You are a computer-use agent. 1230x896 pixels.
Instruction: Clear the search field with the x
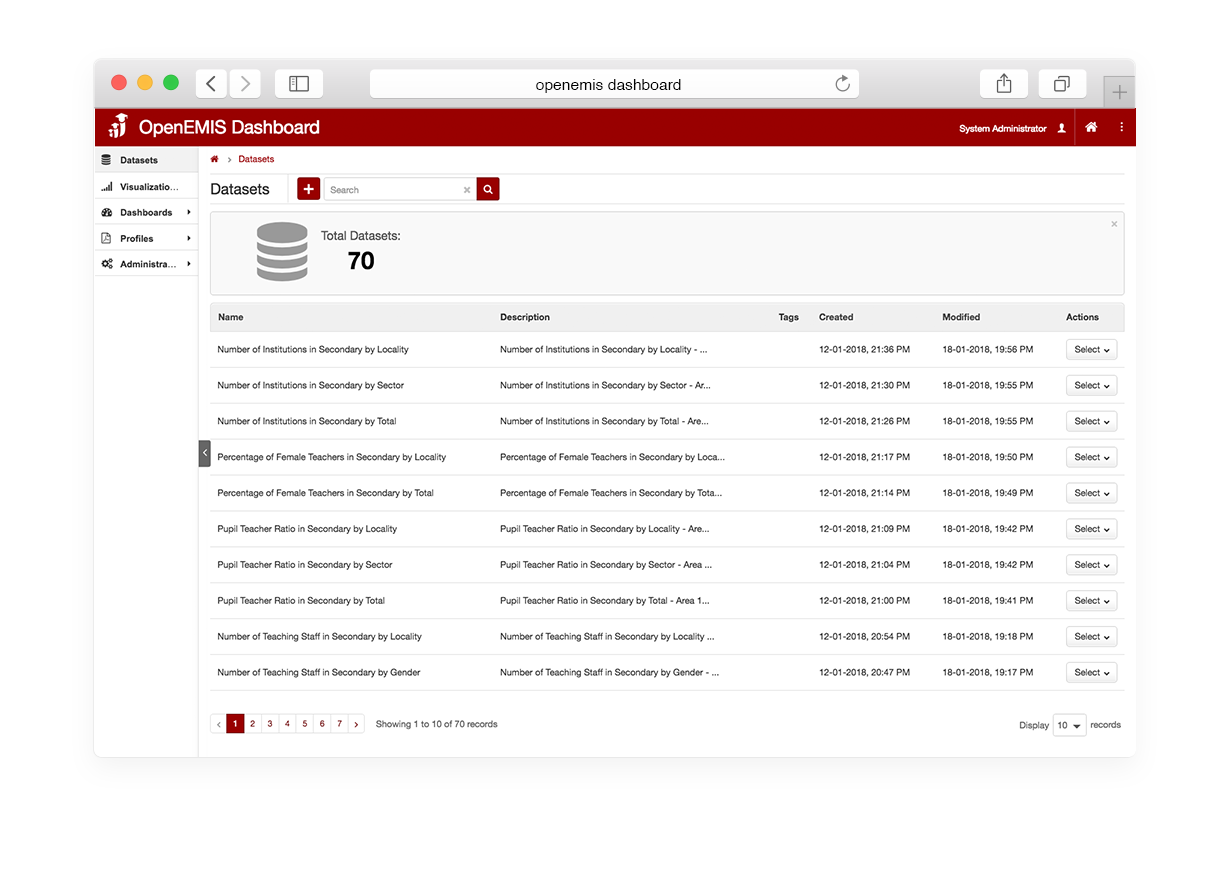(x=467, y=190)
